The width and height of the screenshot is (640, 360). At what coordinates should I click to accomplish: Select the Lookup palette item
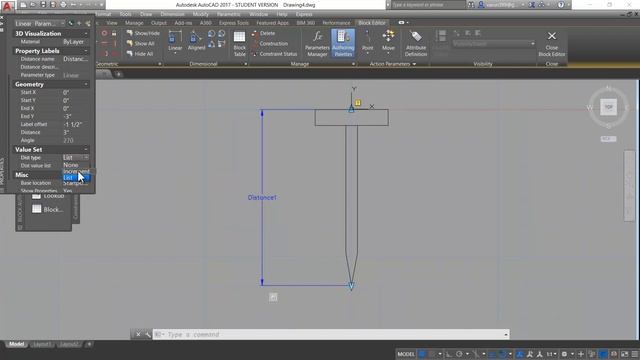(x=48, y=196)
